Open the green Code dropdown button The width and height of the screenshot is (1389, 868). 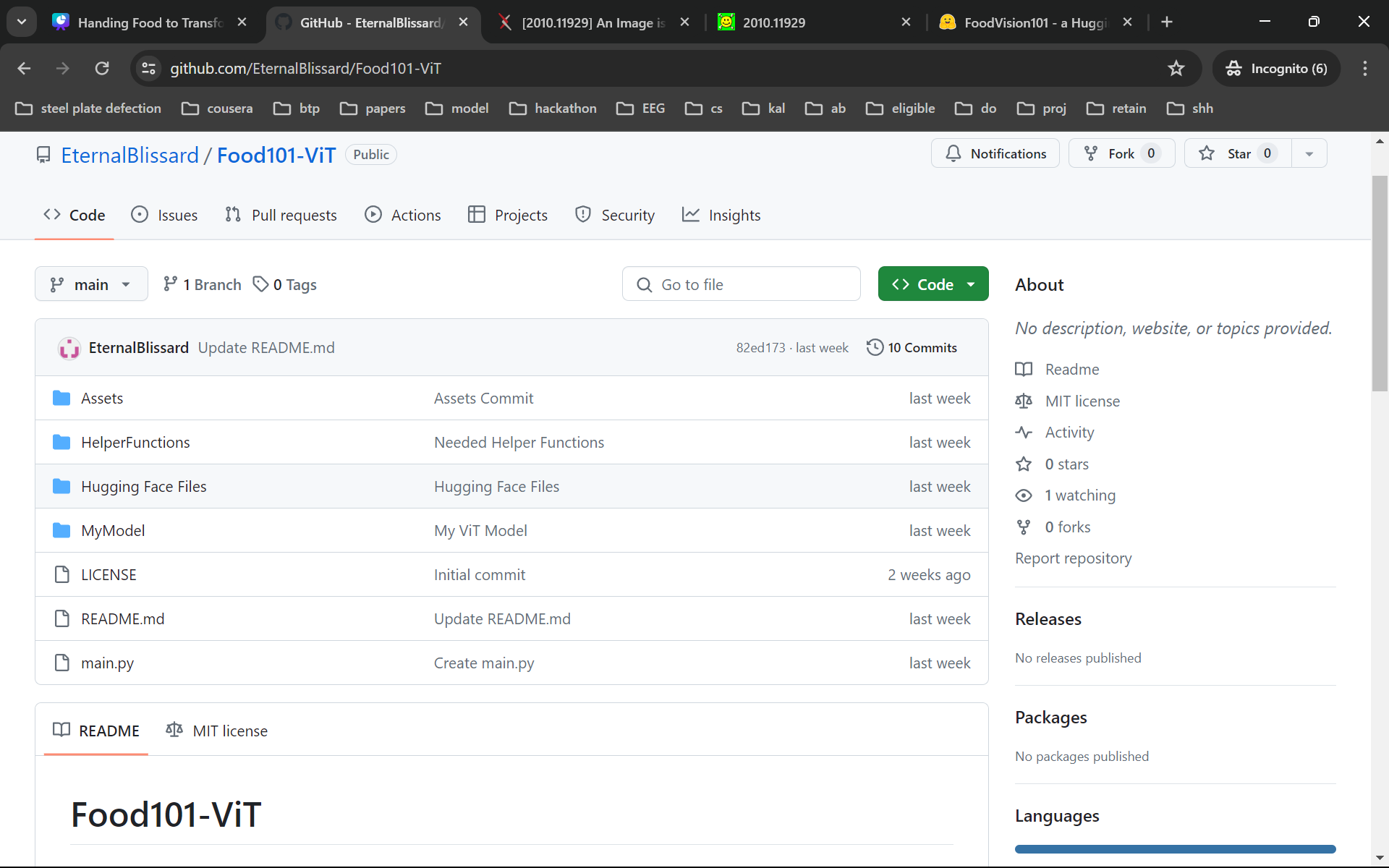(933, 284)
